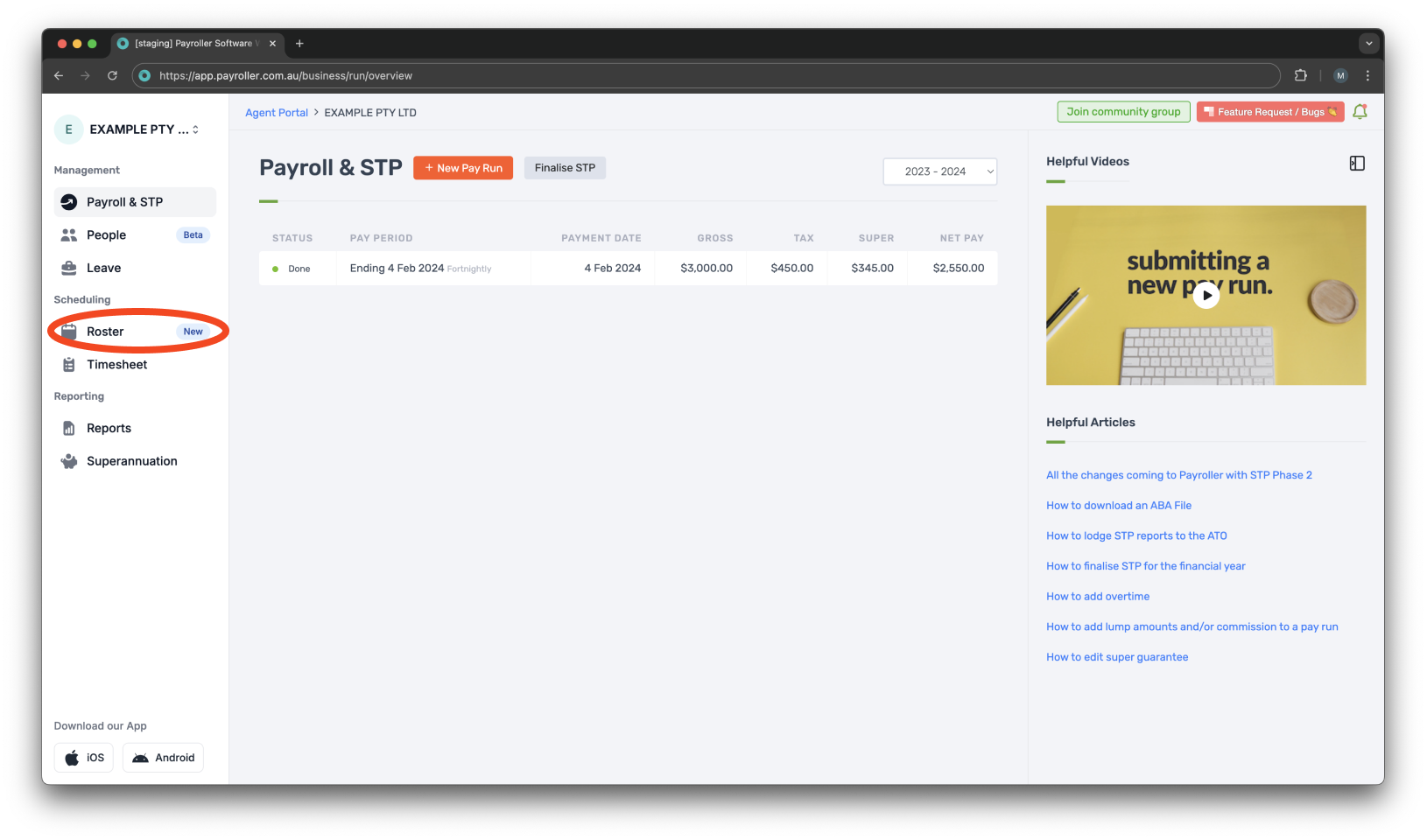Click the super amount $345.00
This screenshot has height=840, width=1427.
872,269
